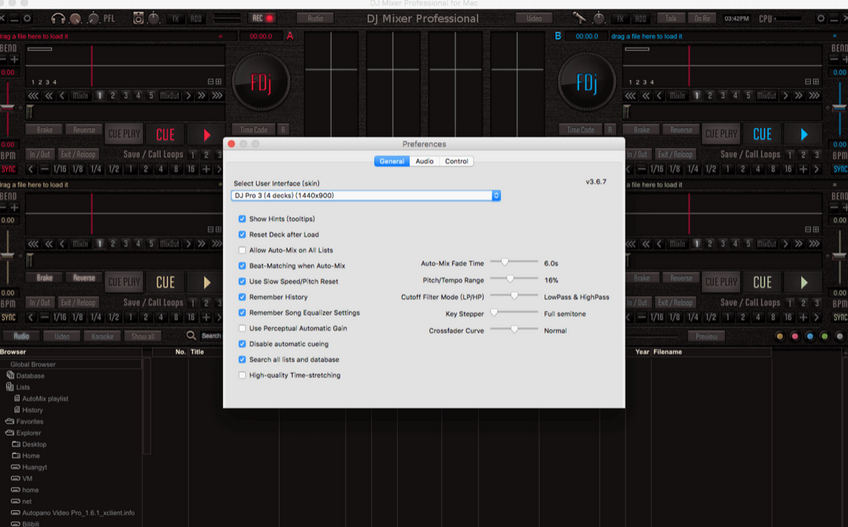Click the Auto-Mix Fade Time slider

click(514, 262)
